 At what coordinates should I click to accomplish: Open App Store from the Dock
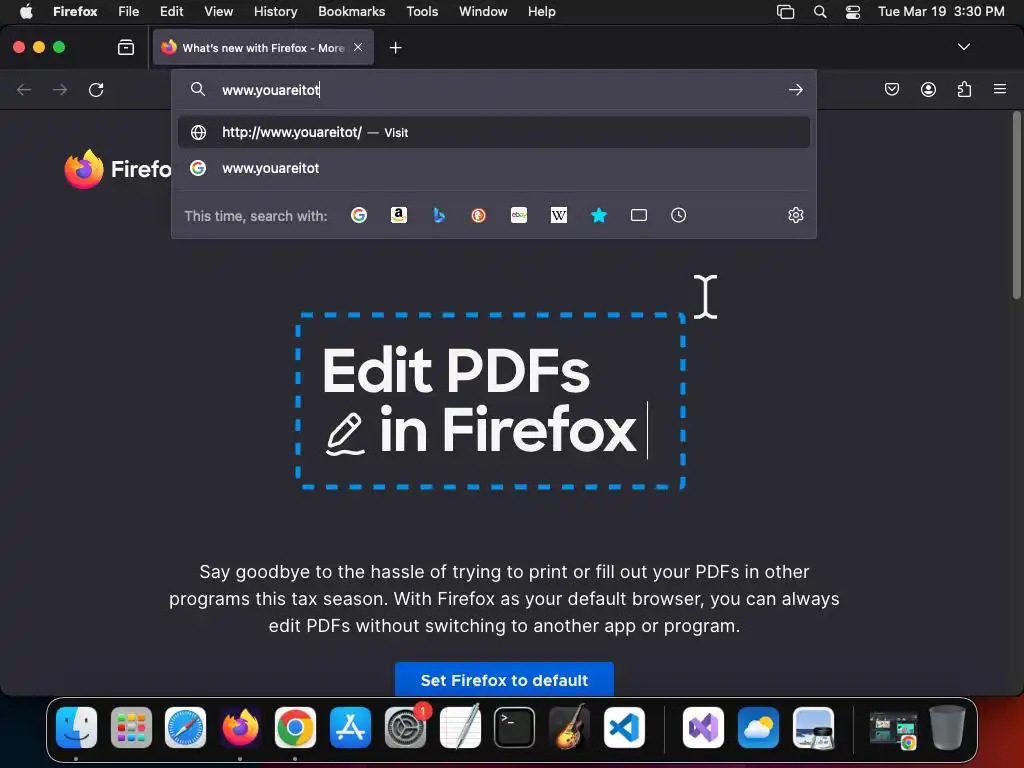coord(350,727)
